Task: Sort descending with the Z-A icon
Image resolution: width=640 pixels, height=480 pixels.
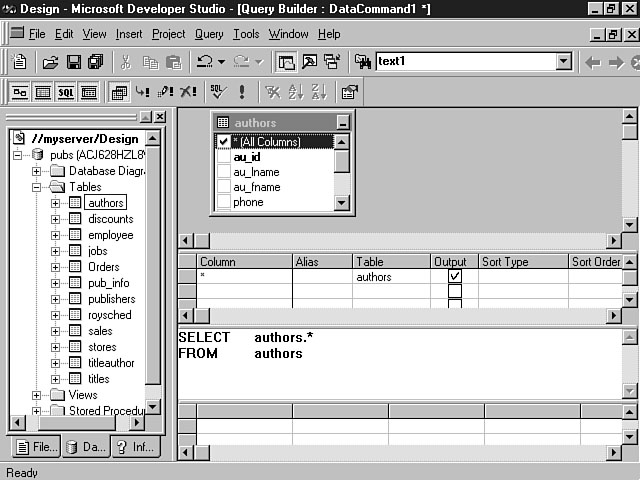Action: [319, 92]
